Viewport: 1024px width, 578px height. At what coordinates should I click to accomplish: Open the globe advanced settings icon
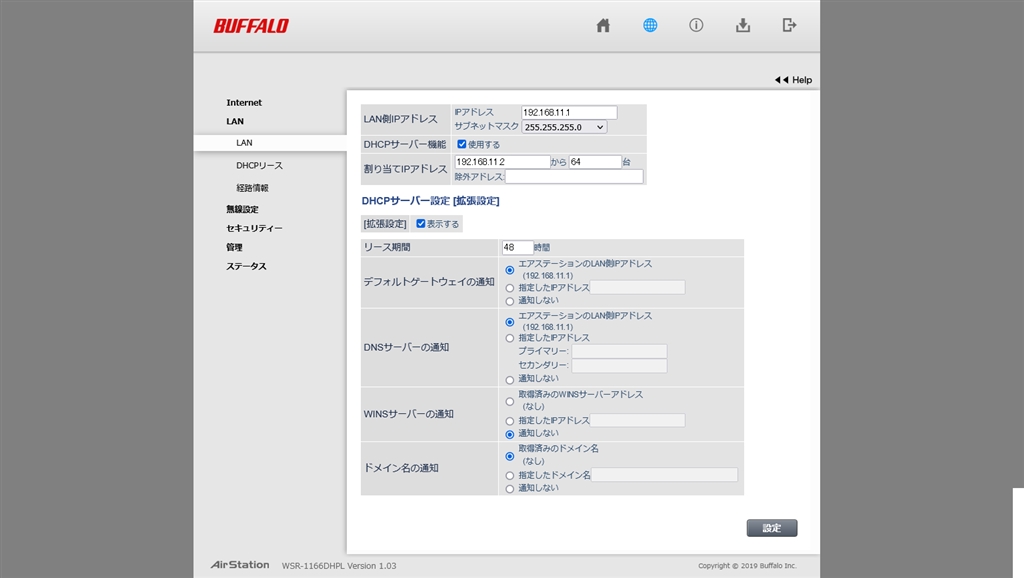650,25
